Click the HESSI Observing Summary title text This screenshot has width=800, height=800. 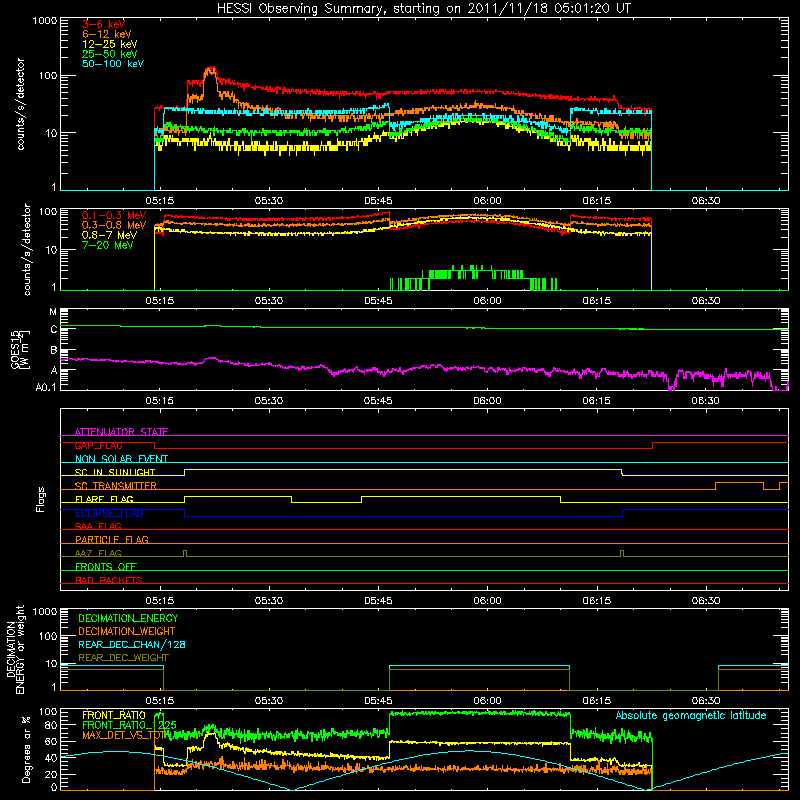point(424,8)
